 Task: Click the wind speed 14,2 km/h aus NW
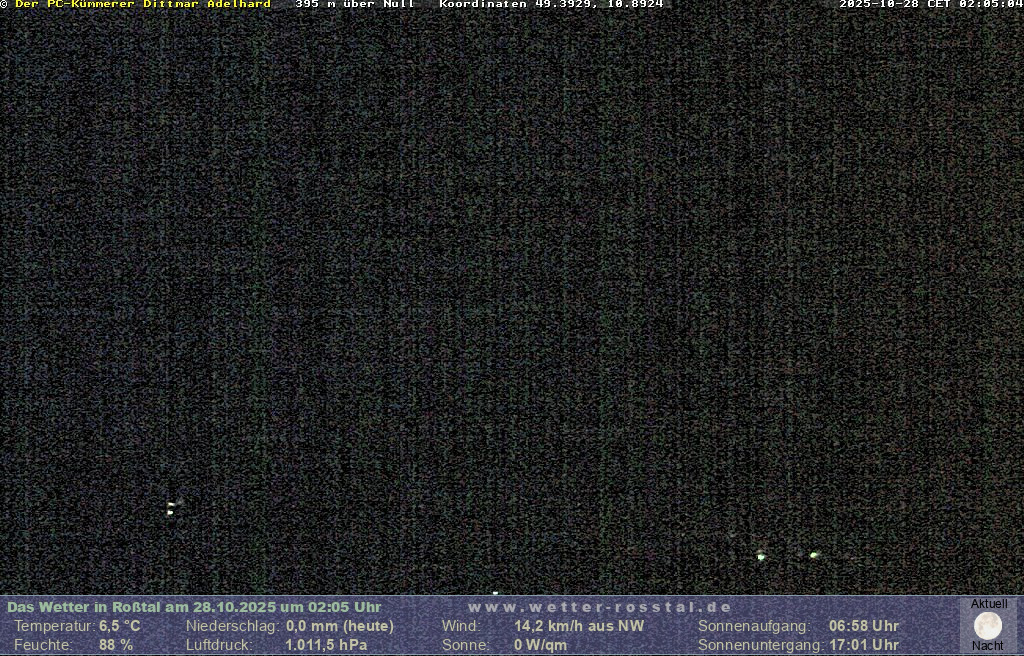579,626
